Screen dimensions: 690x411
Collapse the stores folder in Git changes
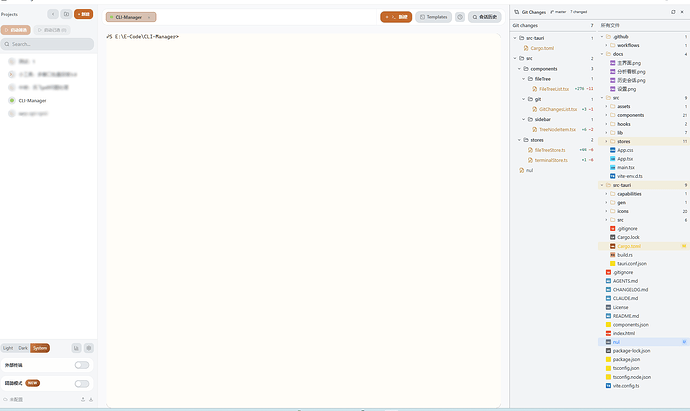pos(519,140)
